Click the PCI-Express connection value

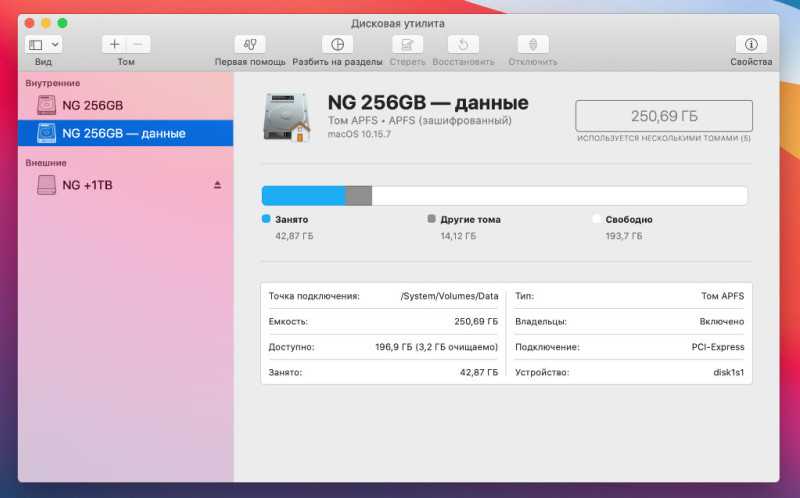(x=718, y=347)
